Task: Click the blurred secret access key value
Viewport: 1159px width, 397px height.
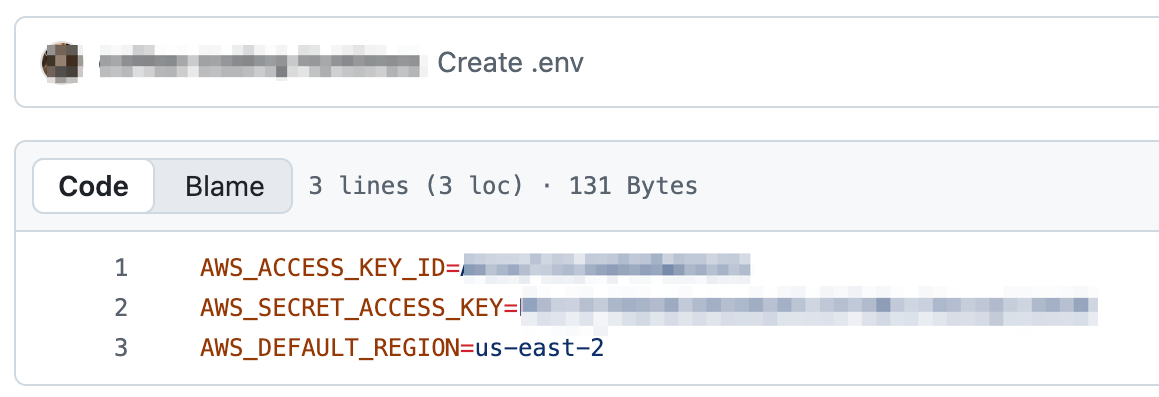Action: click(808, 308)
